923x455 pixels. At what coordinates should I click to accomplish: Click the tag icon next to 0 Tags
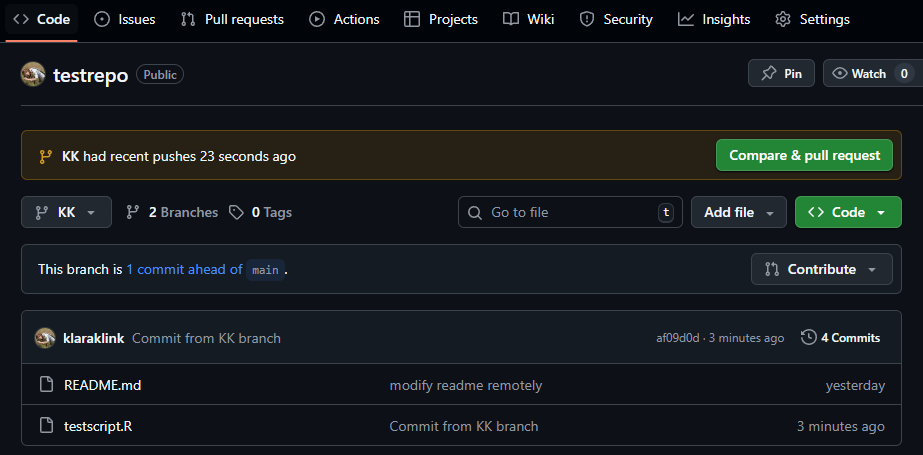pyautogui.click(x=236, y=212)
